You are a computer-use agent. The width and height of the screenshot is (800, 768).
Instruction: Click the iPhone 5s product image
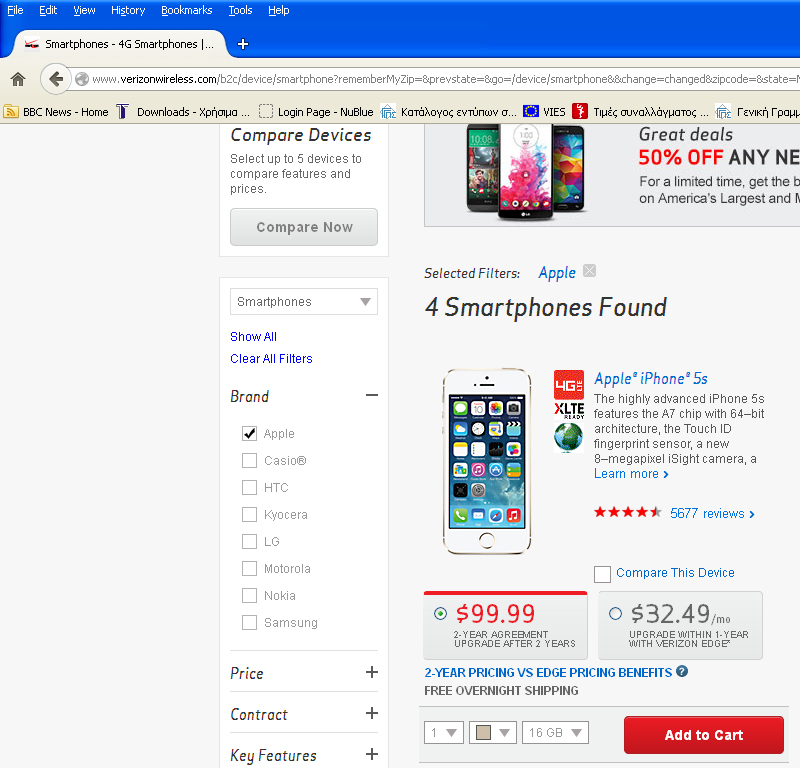[x=487, y=461]
